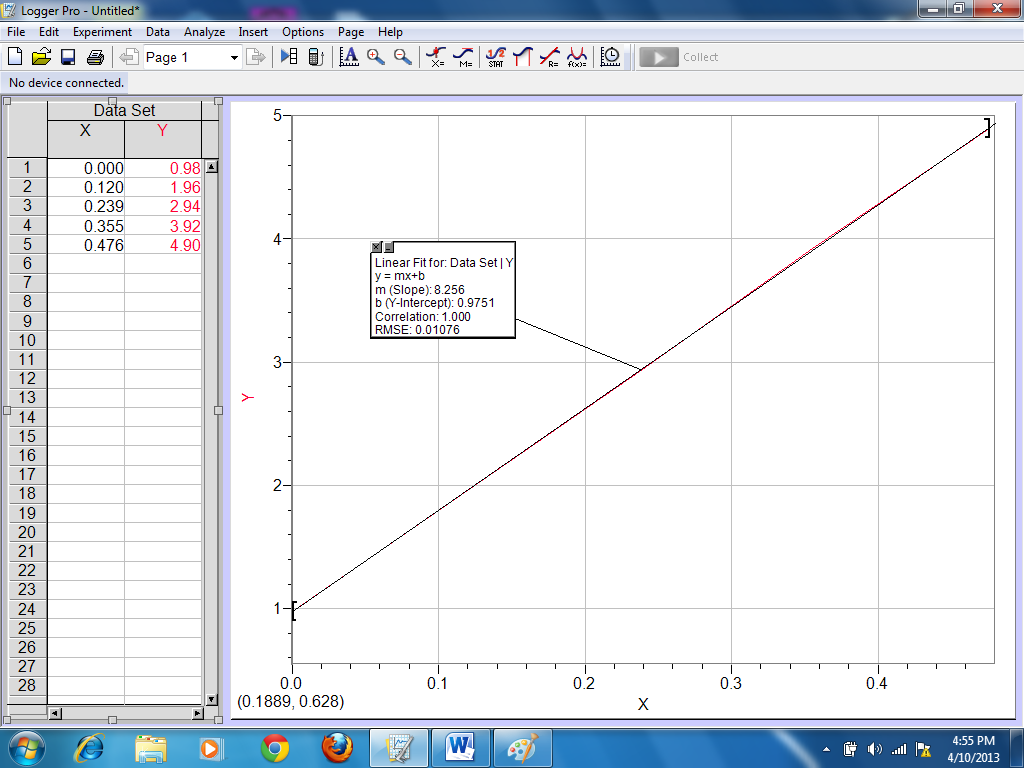
Task: Open the Insert menu
Action: pos(253,32)
